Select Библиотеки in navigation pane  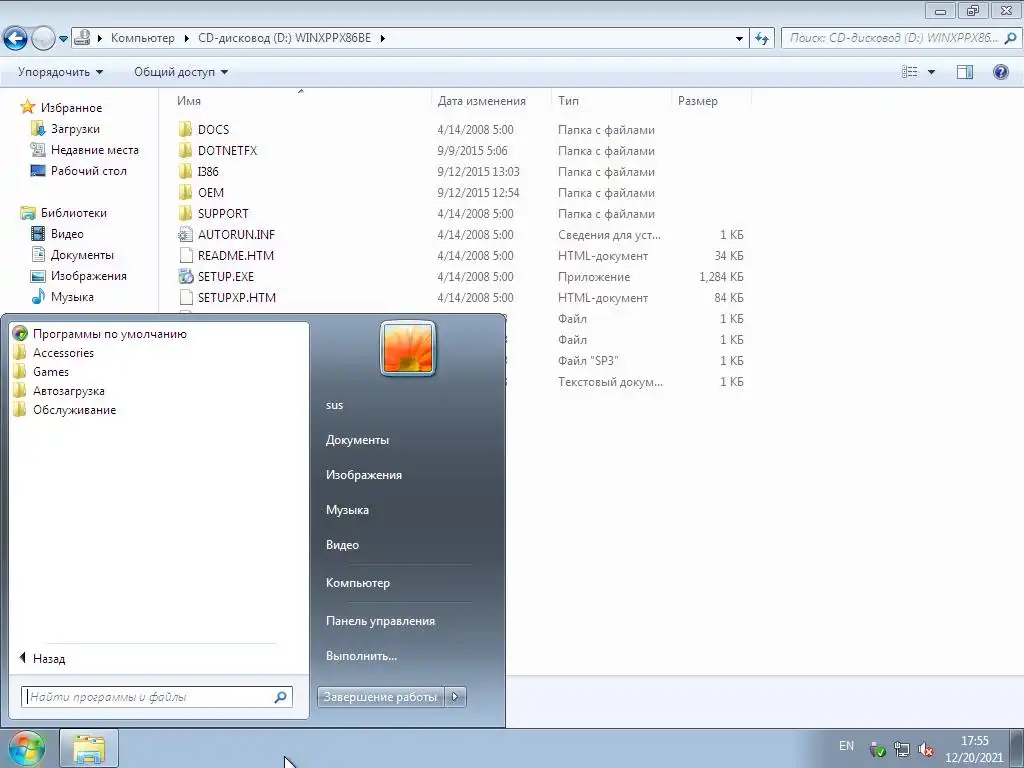73,213
